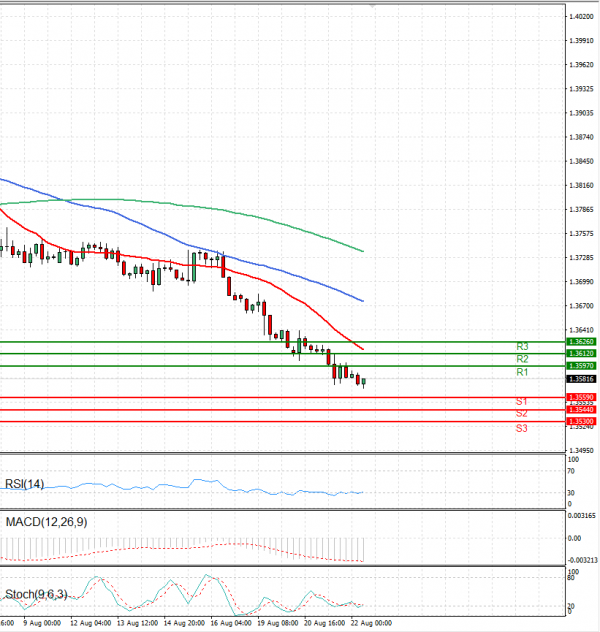Click the 1.39620 price axis value

(x=581, y=65)
